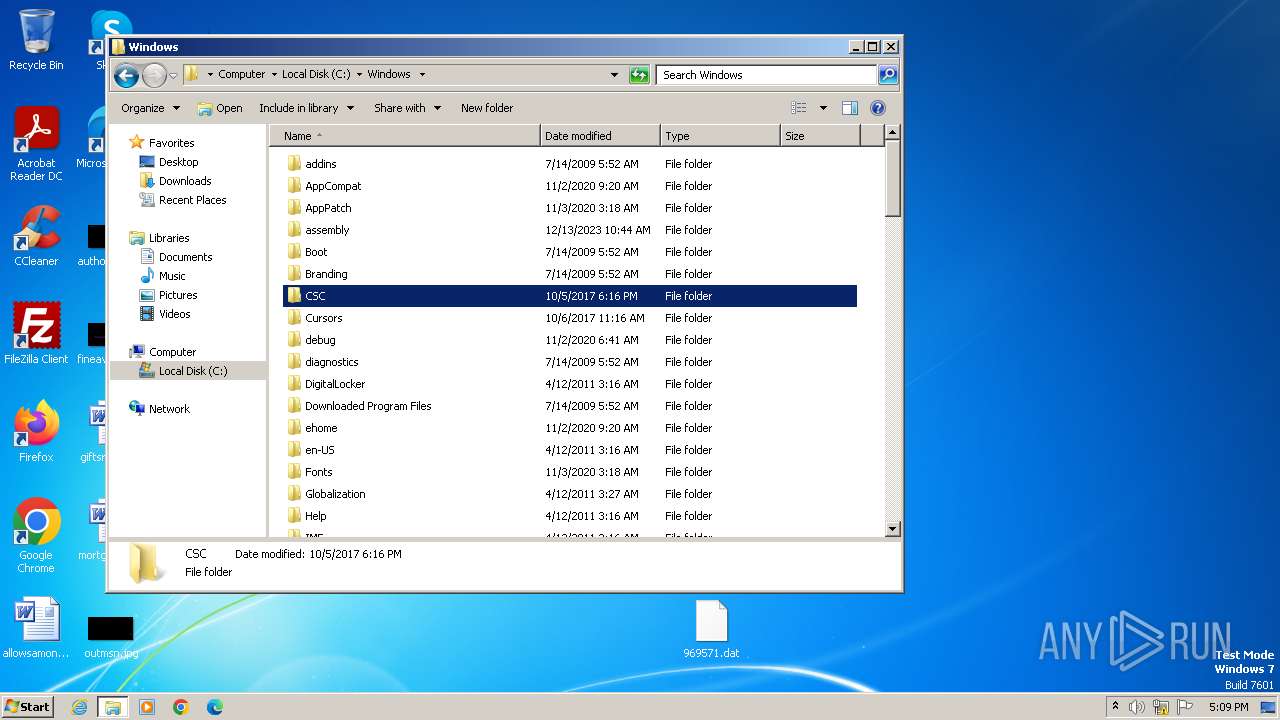Expand the dropdown arrow after Windows breadcrumb
Screen dimensions: 1280x720
(x=422, y=75)
